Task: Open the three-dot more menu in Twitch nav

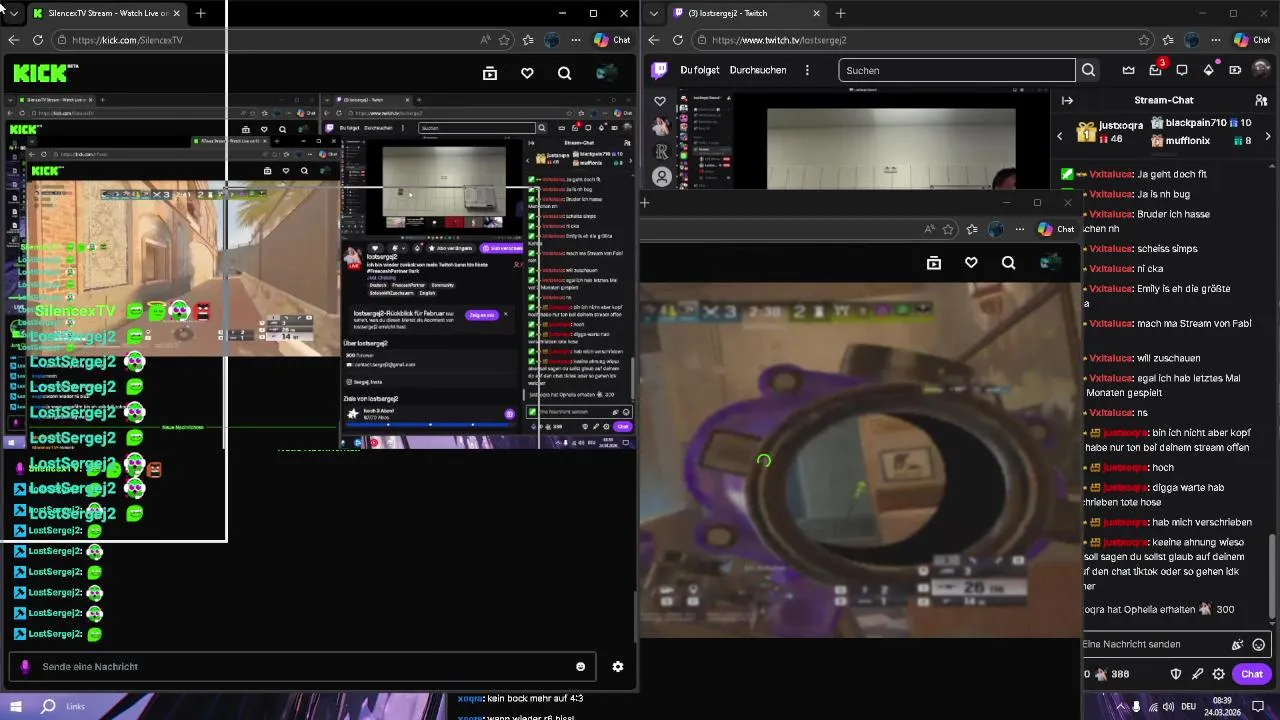Action: point(807,70)
